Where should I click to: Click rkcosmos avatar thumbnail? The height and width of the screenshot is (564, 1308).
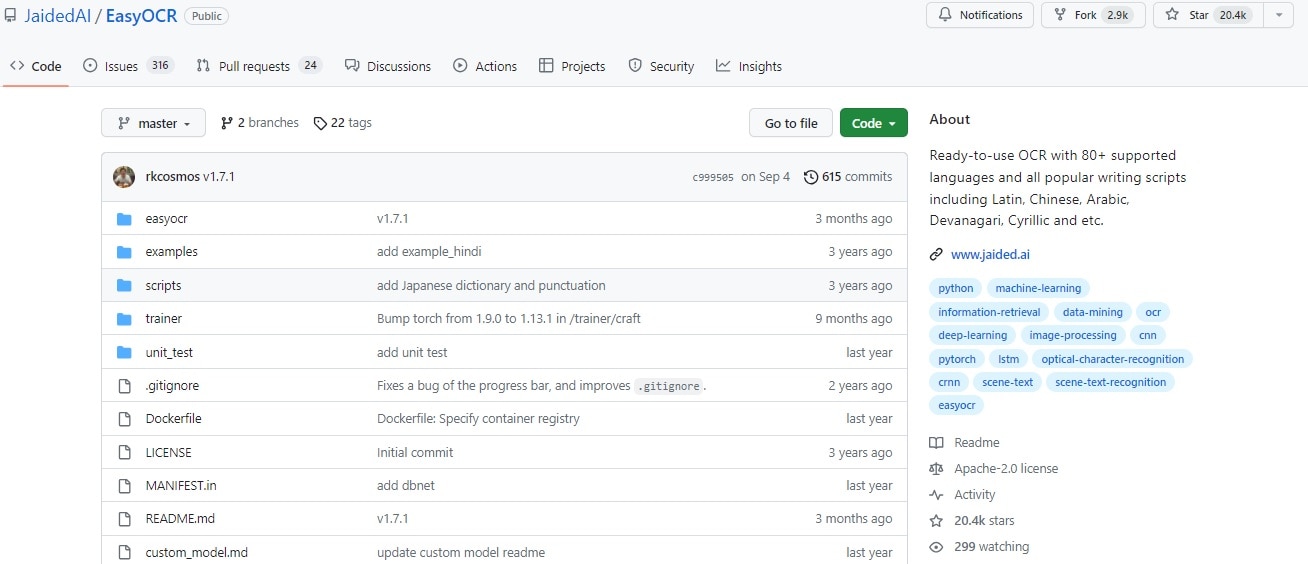124,177
